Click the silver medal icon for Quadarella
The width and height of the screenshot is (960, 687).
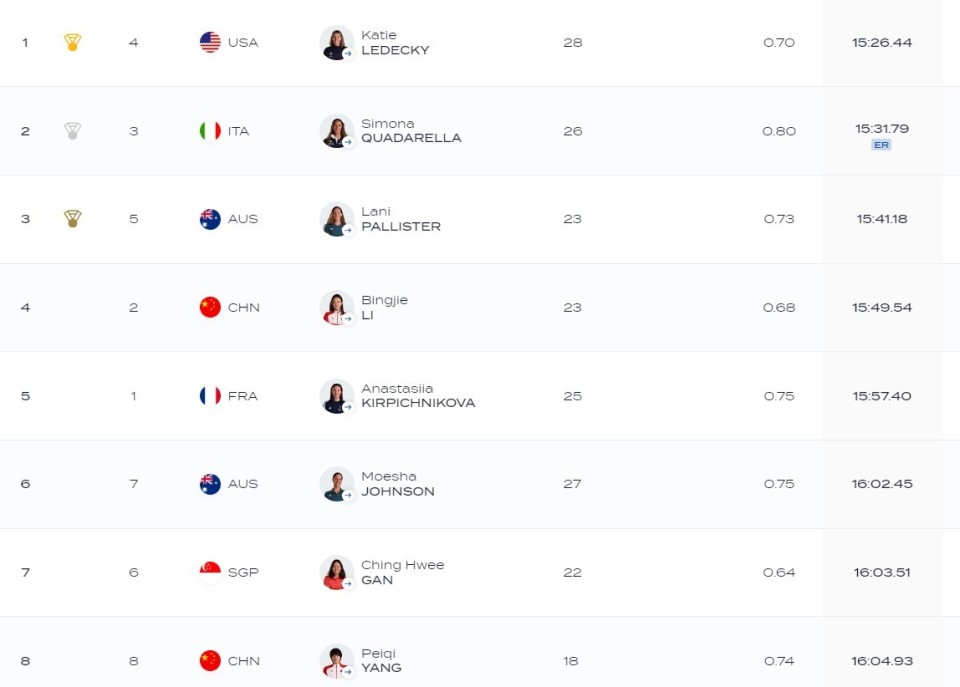click(72, 131)
